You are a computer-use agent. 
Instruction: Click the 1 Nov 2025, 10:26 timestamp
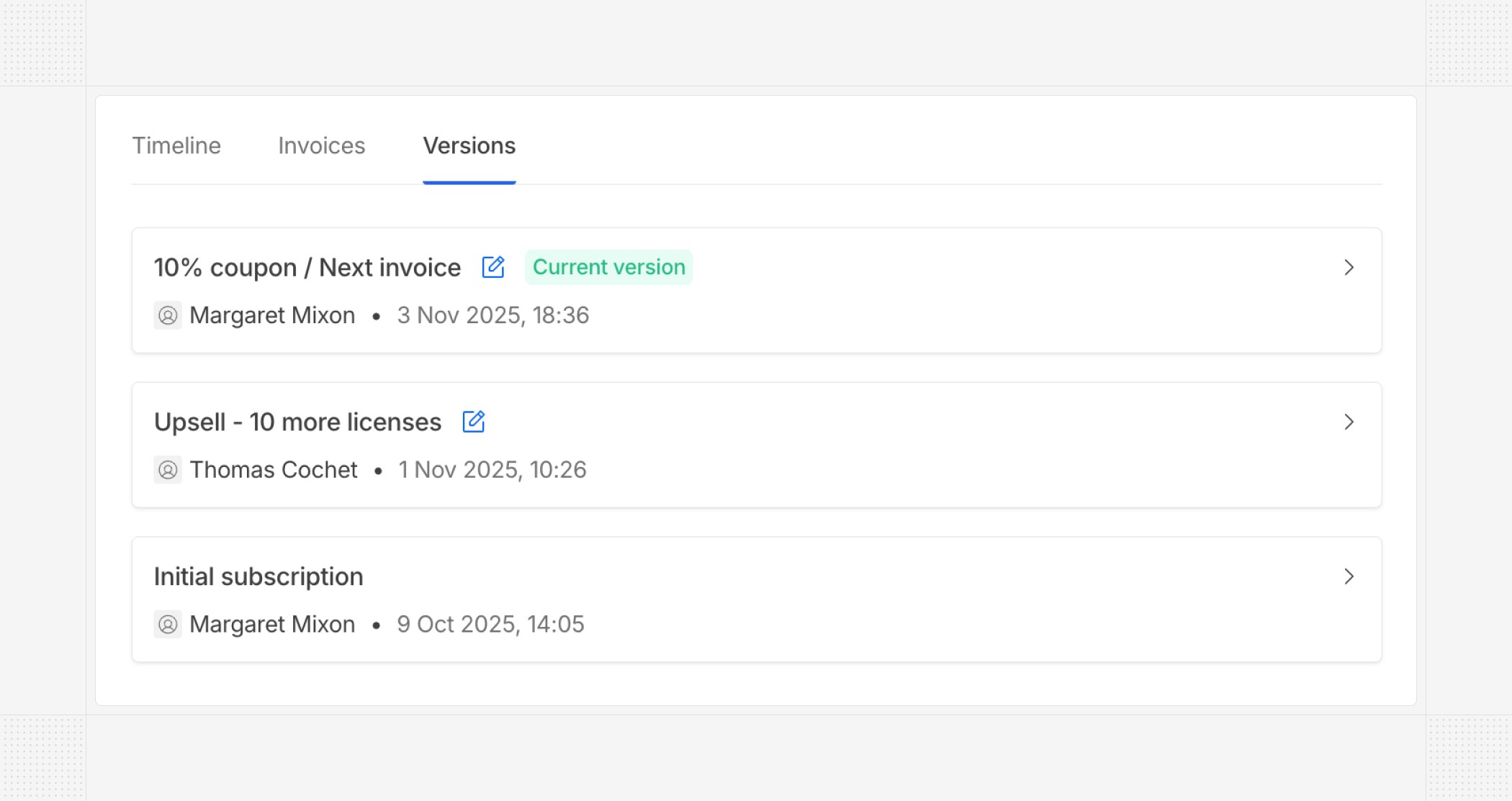(492, 470)
